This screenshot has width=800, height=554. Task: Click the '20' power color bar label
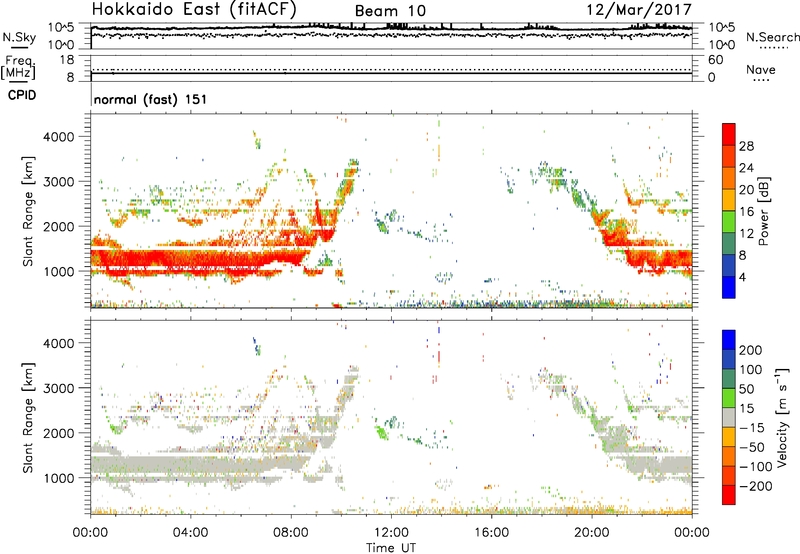tap(746, 190)
